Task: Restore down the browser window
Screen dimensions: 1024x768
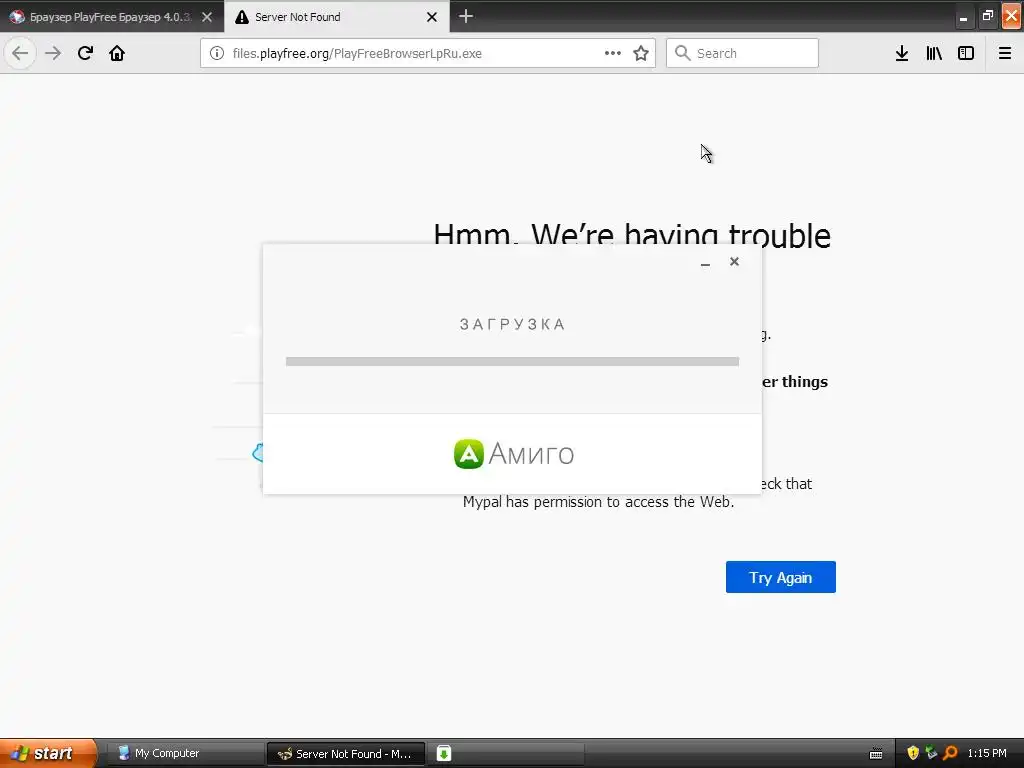Action: tap(987, 17)
